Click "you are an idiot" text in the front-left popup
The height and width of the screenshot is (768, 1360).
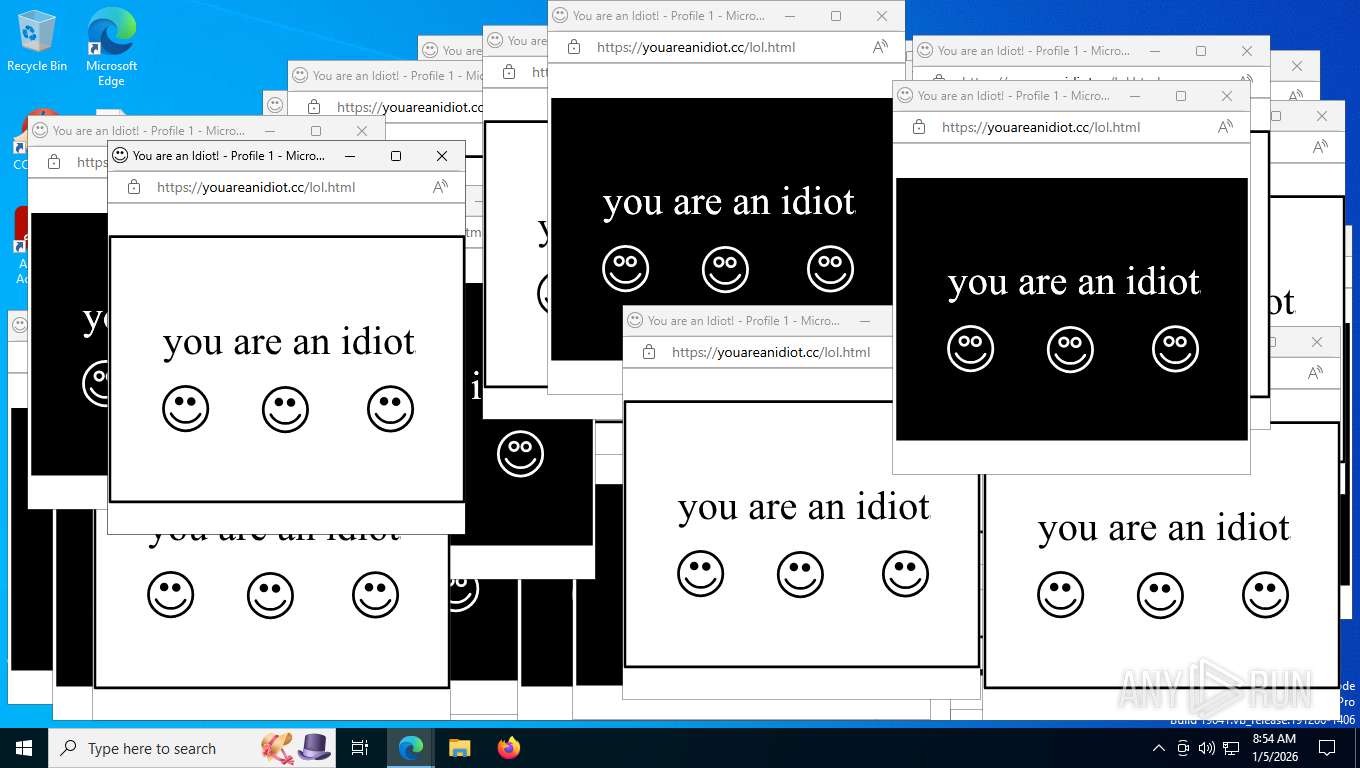pyautogui.click(x=289, y=342)
